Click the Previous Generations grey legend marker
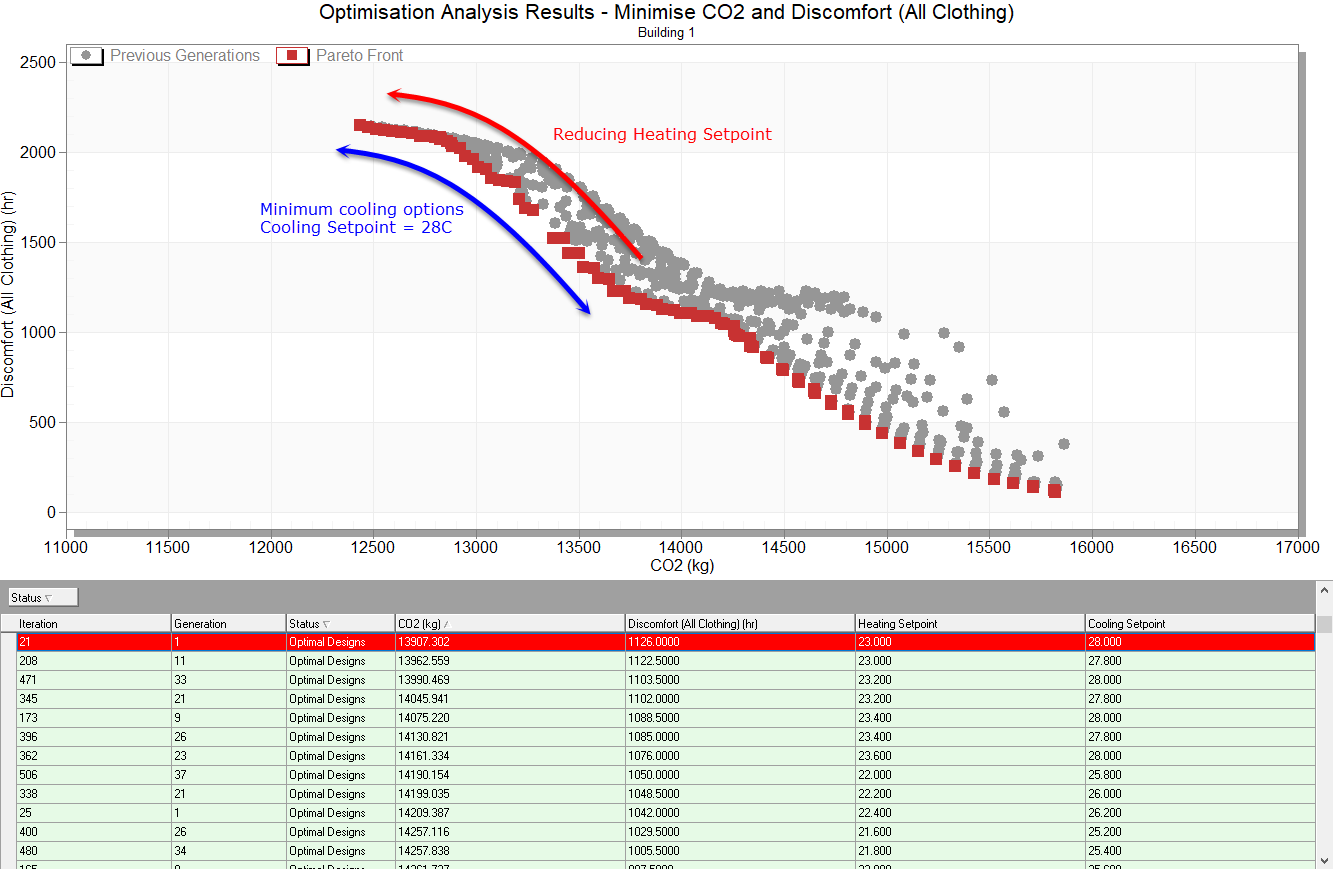The height and width of the screenshot is (873, 1334). [88, 56]
